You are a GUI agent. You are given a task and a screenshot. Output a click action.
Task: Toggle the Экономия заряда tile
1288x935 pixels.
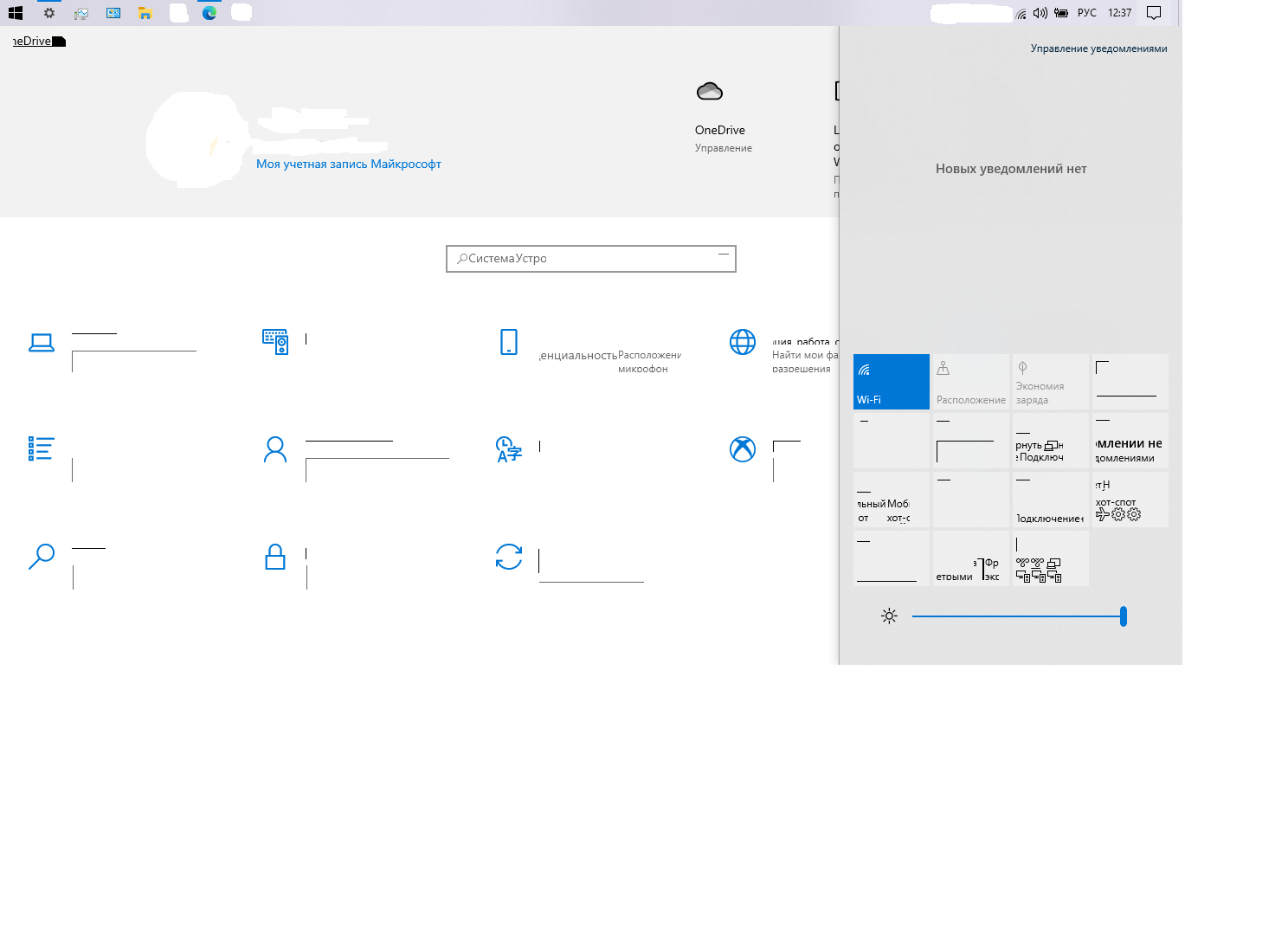[1051, 382]
